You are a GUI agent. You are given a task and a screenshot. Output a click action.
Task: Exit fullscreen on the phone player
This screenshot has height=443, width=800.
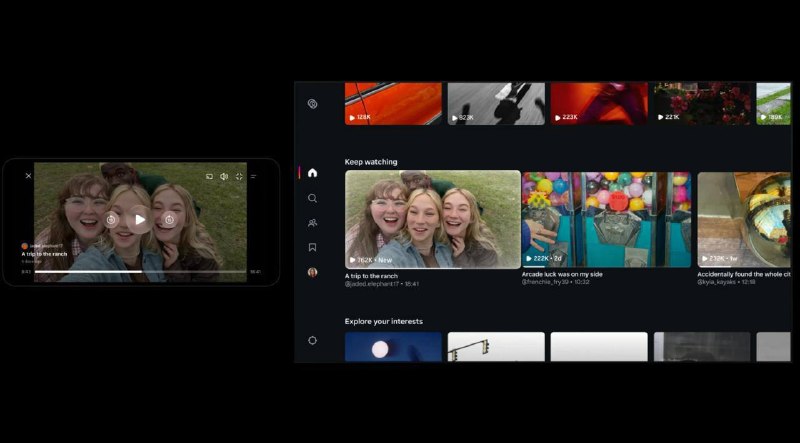coord(239,177)
